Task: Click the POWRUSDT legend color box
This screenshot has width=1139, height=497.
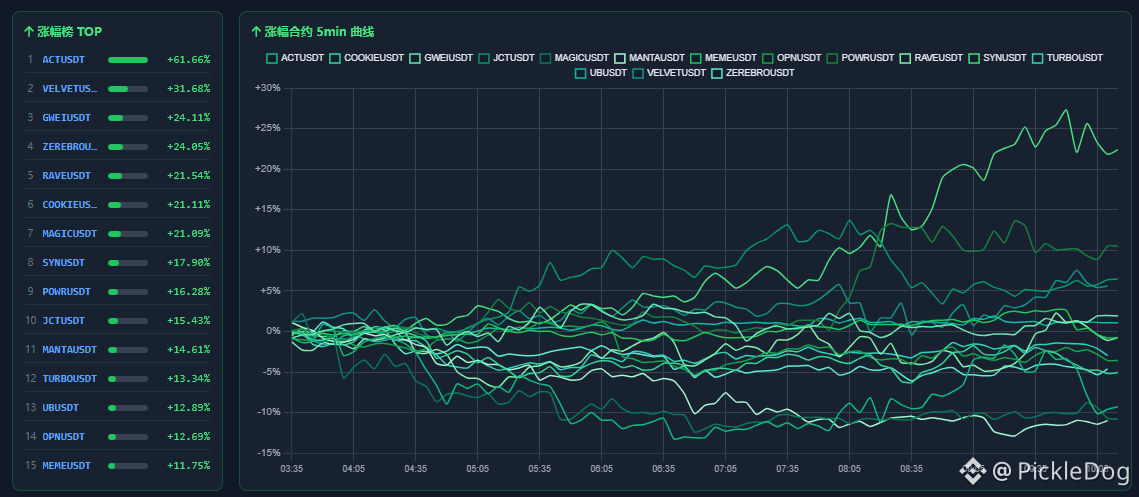Action: (832, 57)
